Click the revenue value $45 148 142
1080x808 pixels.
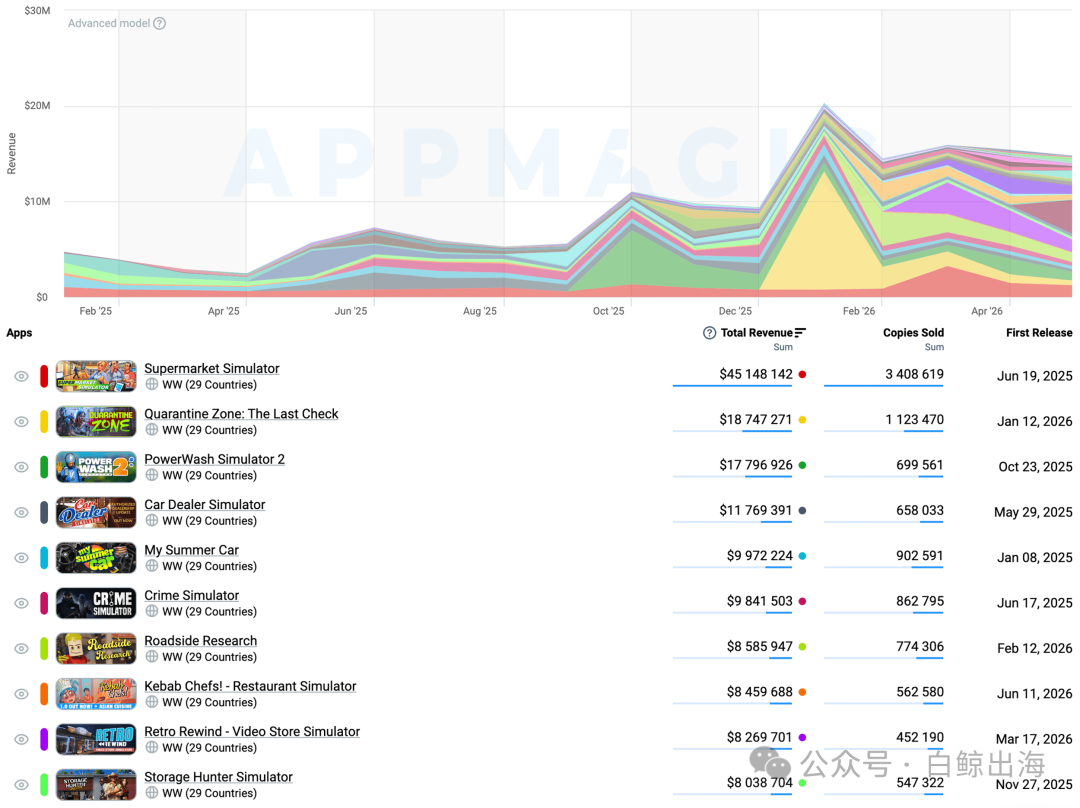point(756,374)
